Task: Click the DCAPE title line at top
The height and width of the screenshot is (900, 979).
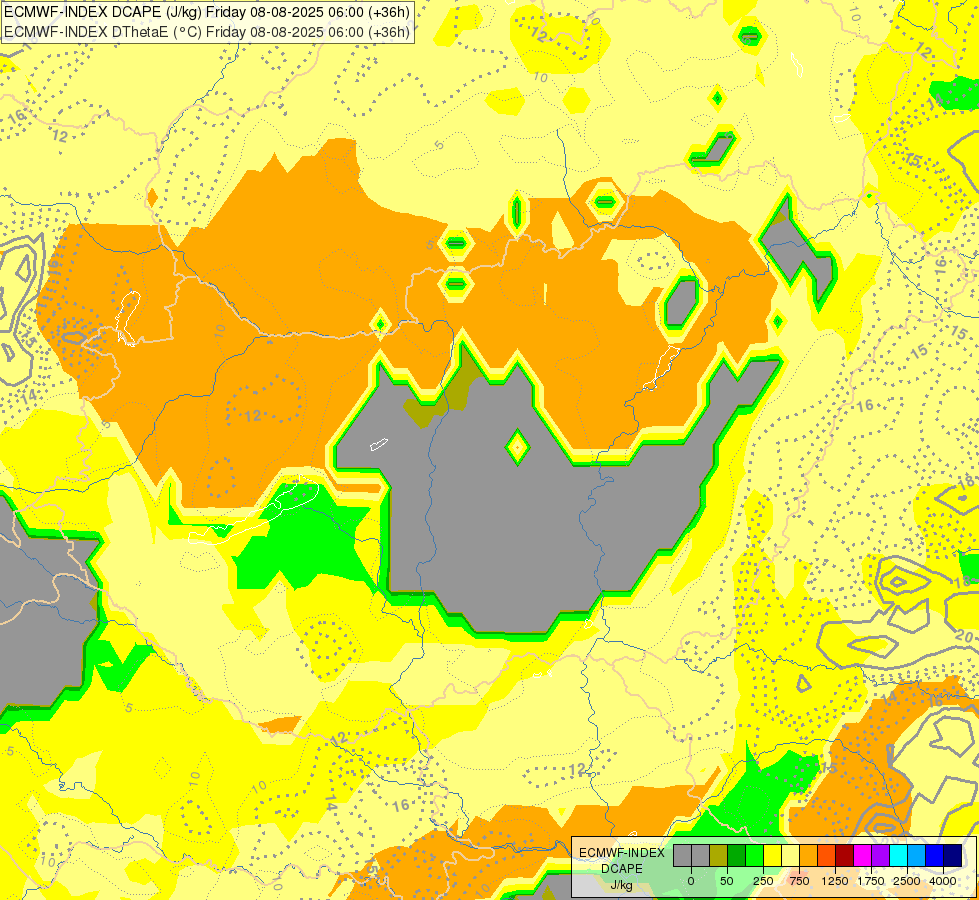Action: [207, 12]
